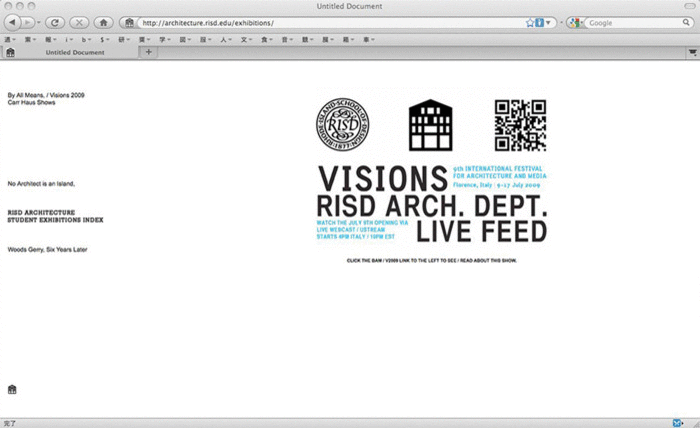This screenshot has width=700, height=428.
Task: Open the '学' bookmarks folder
Action: point(165,40)
